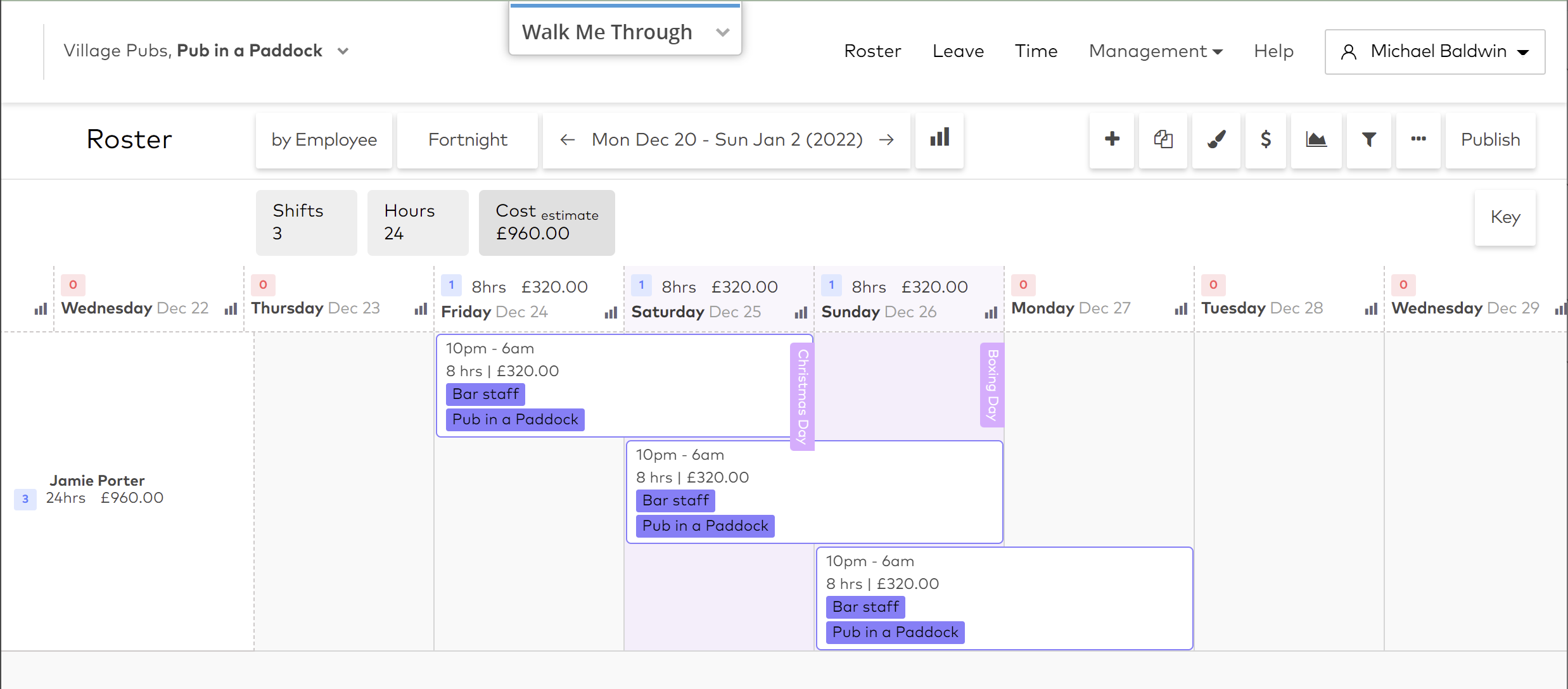Toggle the Shifts summary box
The width and height of the screenshot is (1568, 689).
307,222
